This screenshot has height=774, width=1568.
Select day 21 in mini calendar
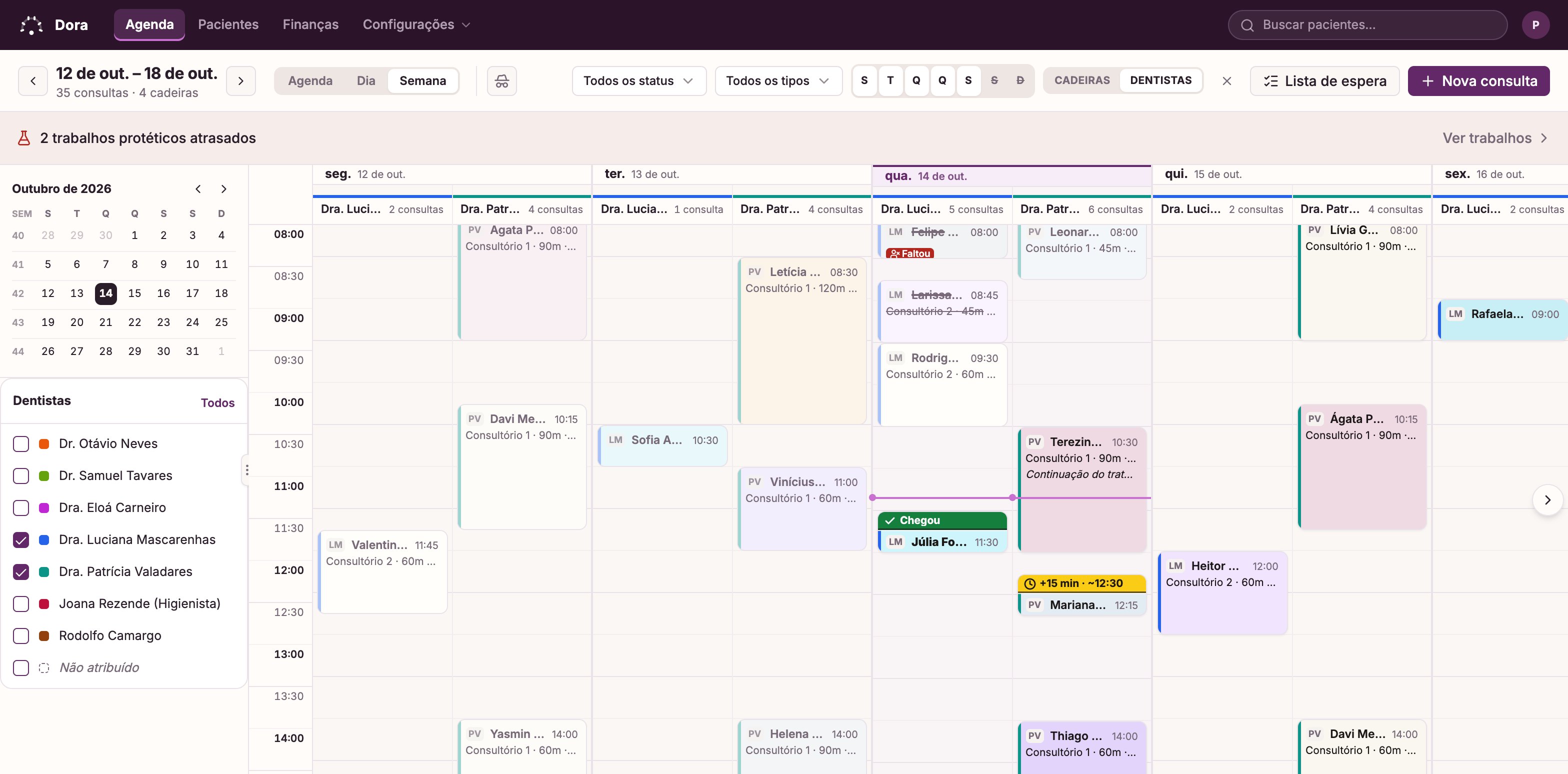[x=106, y=322]
